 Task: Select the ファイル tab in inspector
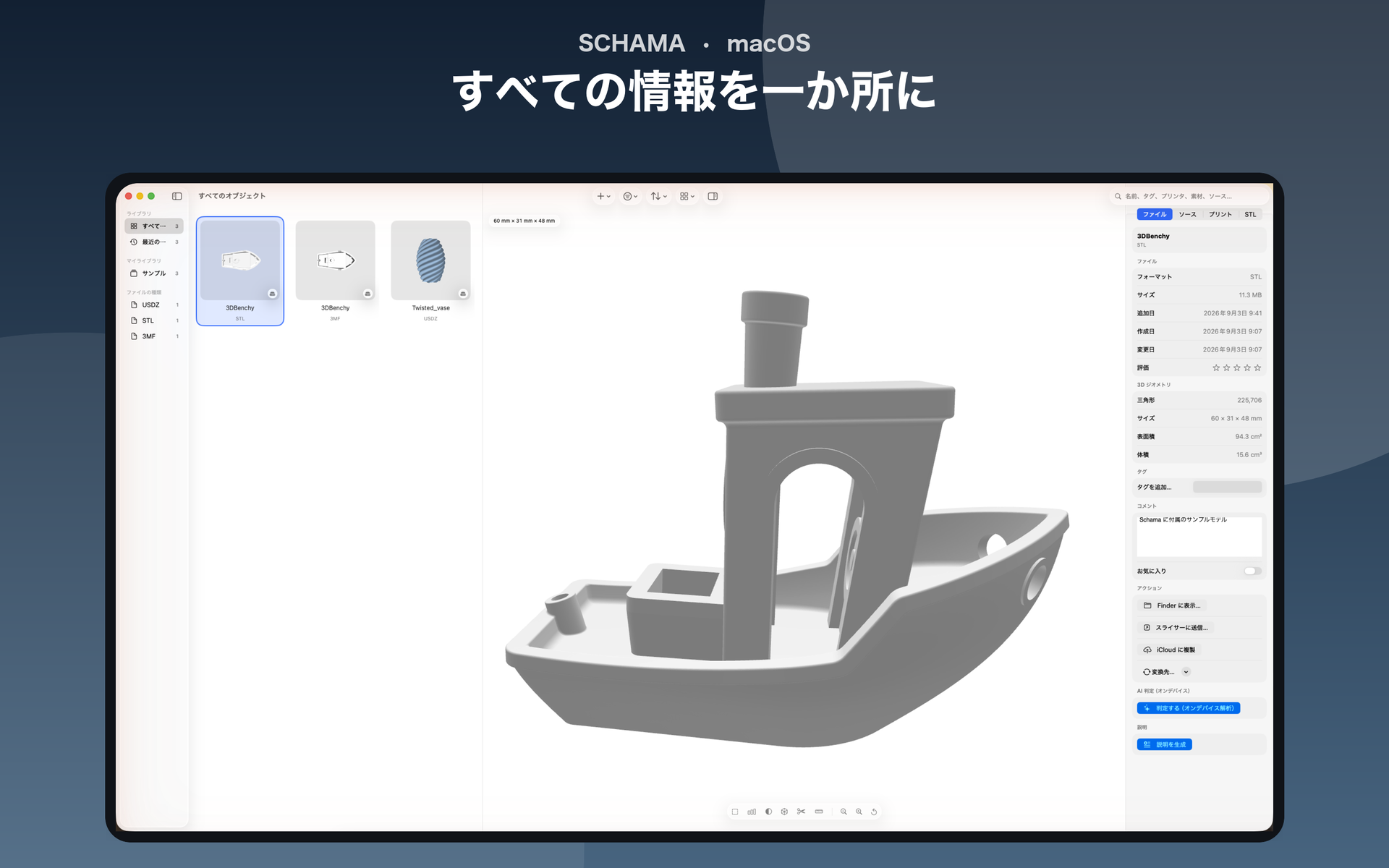tap(1155, 214)
